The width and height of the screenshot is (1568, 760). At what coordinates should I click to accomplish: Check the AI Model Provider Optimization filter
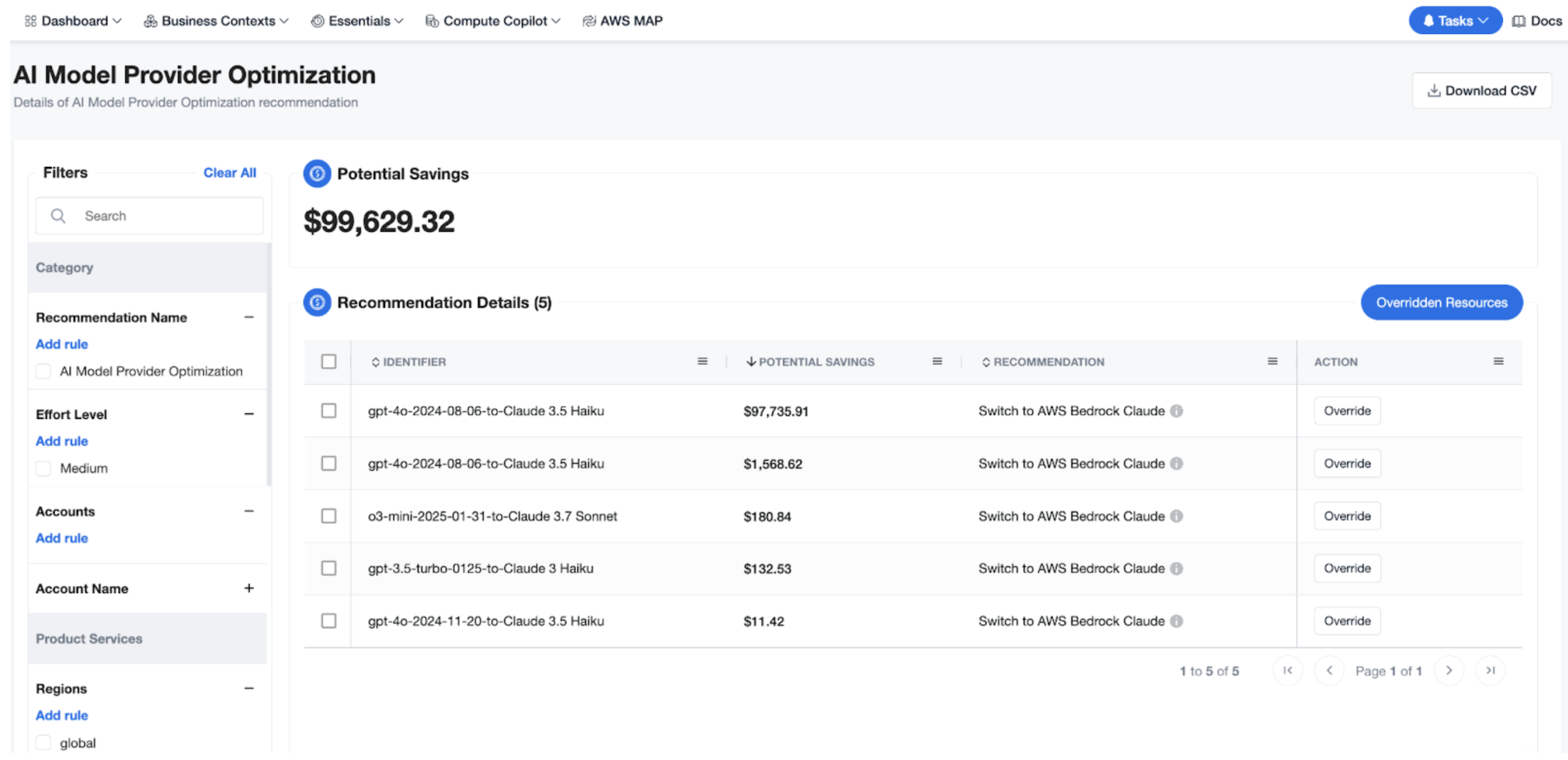pyautogui.click(x=43, y=371)
